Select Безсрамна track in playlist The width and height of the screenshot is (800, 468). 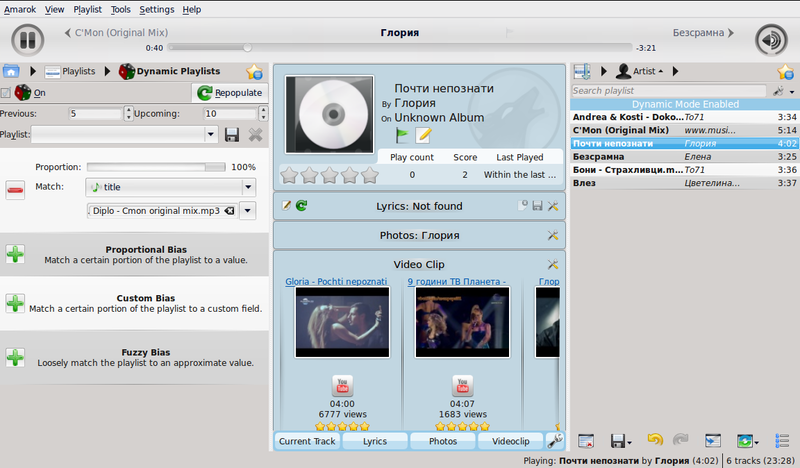click(x=684, y=157)
